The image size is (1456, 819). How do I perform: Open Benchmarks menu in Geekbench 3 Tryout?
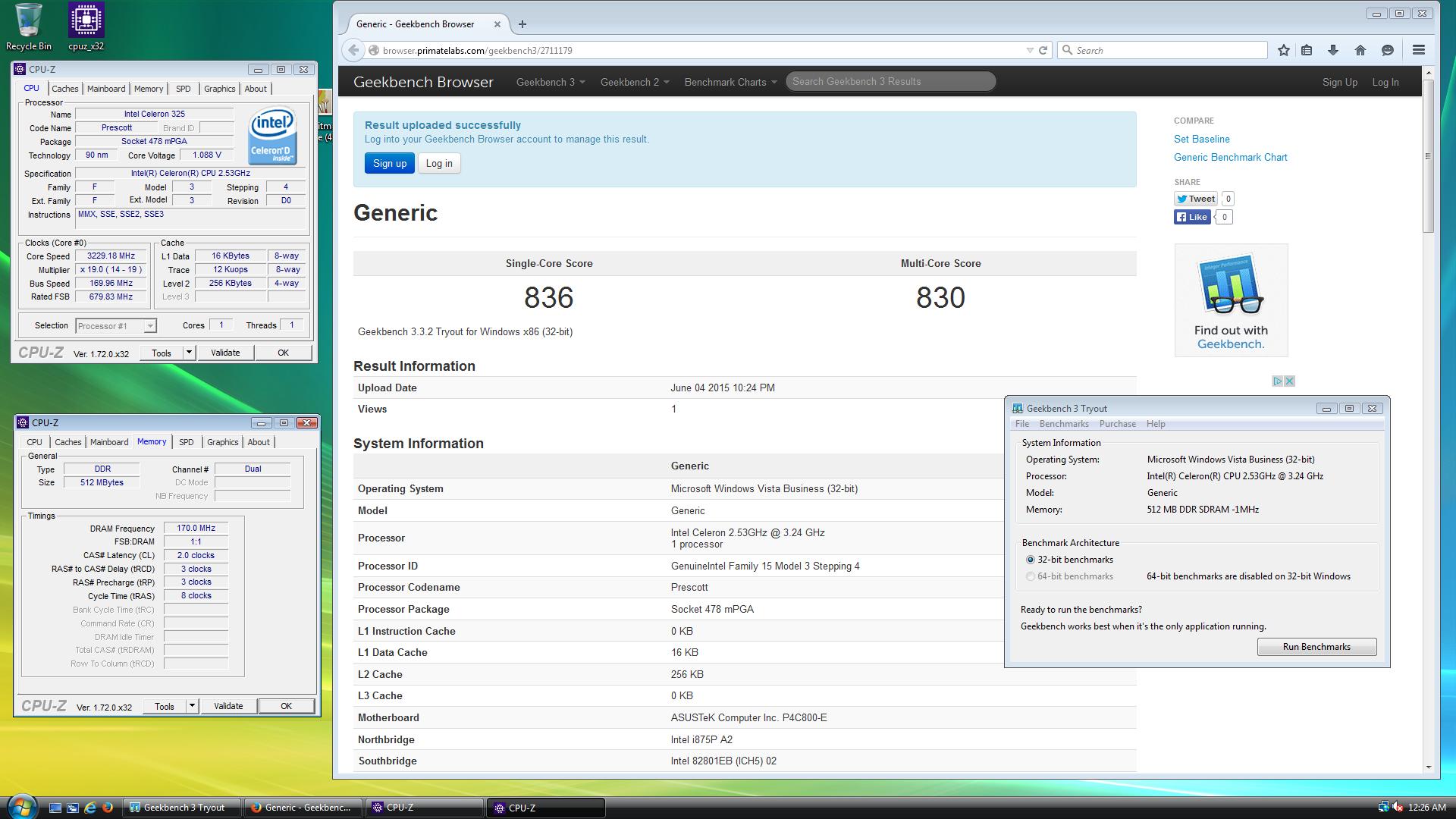1064,424
